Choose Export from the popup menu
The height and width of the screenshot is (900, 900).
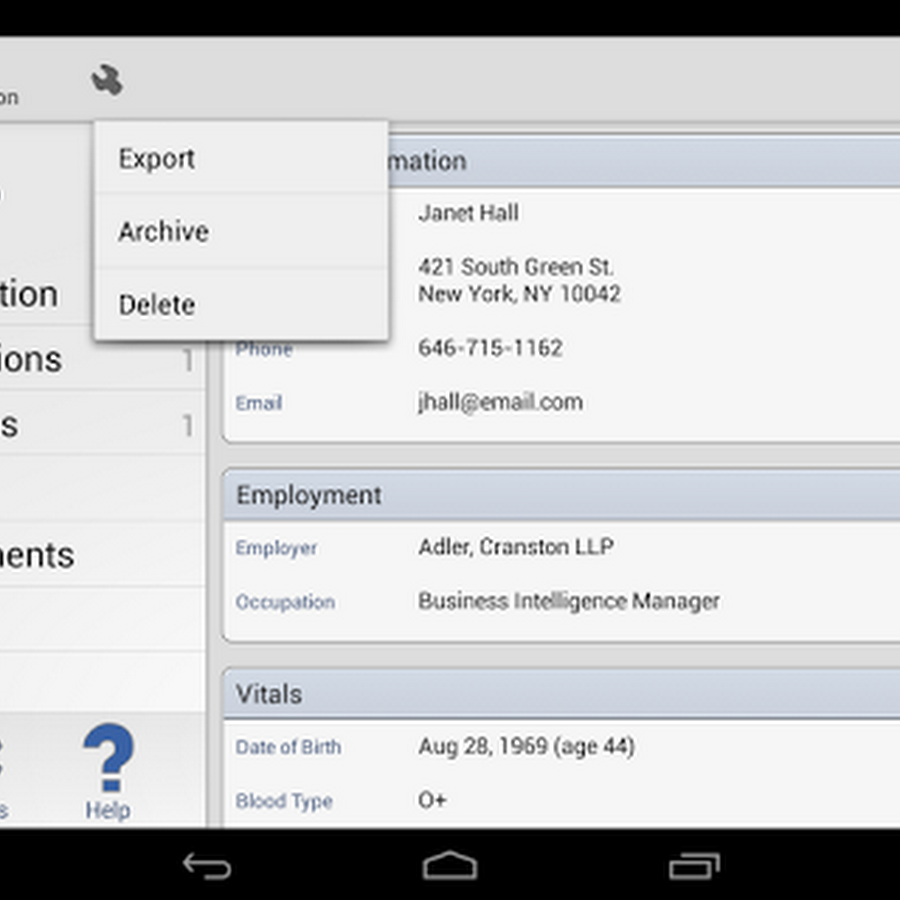242,158
